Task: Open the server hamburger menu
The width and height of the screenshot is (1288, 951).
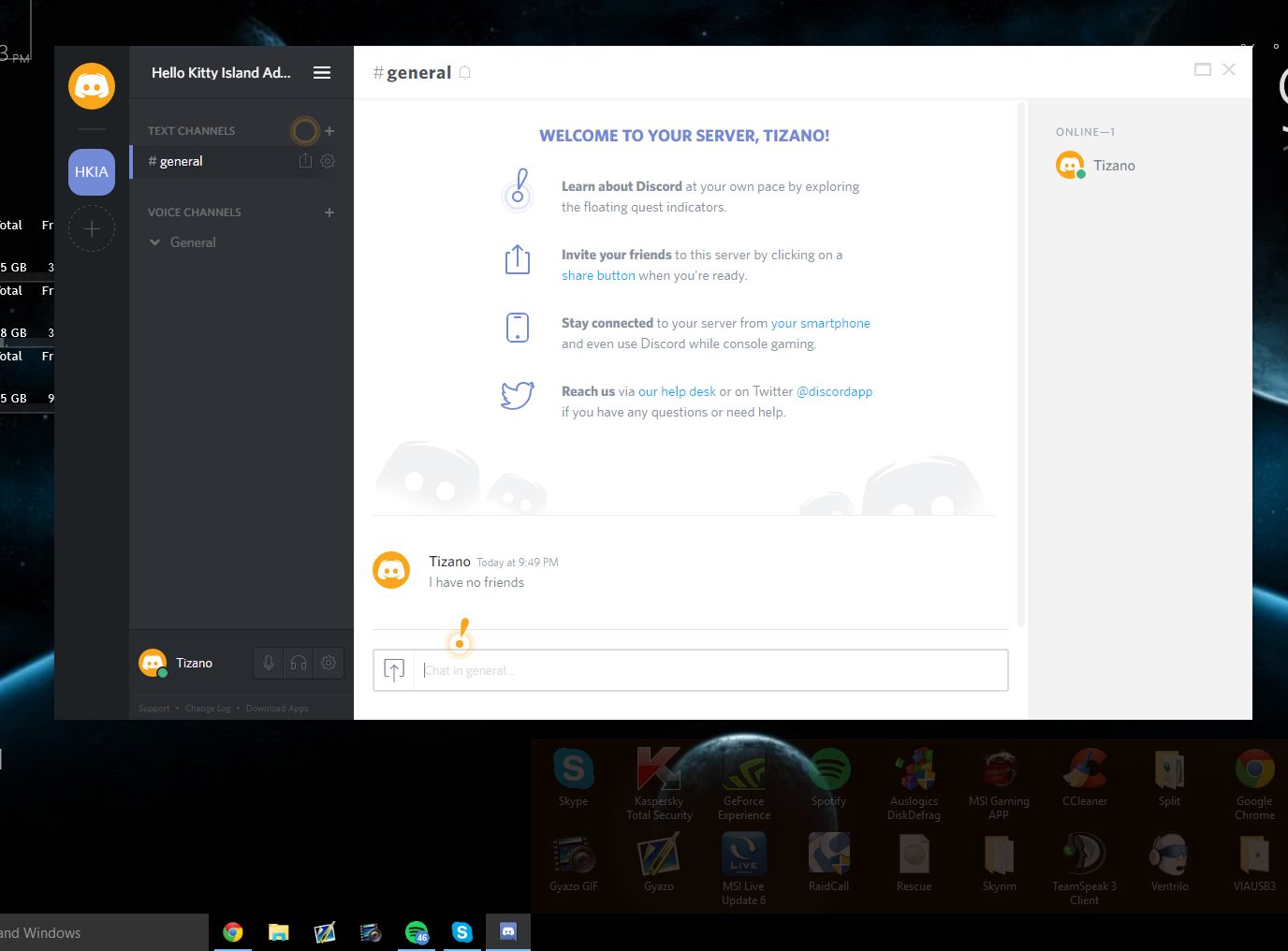Action: coord(322,73)
